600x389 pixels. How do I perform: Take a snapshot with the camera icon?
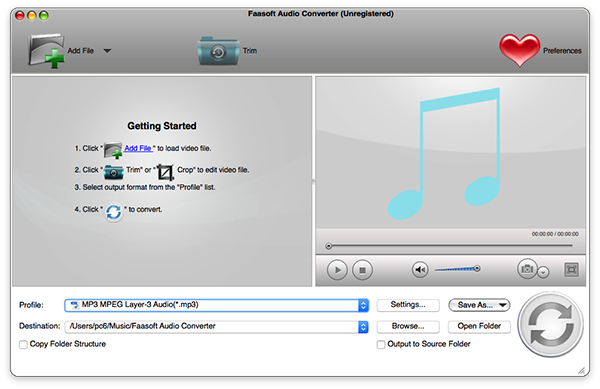pyautogui.click(x=527, y=269)
